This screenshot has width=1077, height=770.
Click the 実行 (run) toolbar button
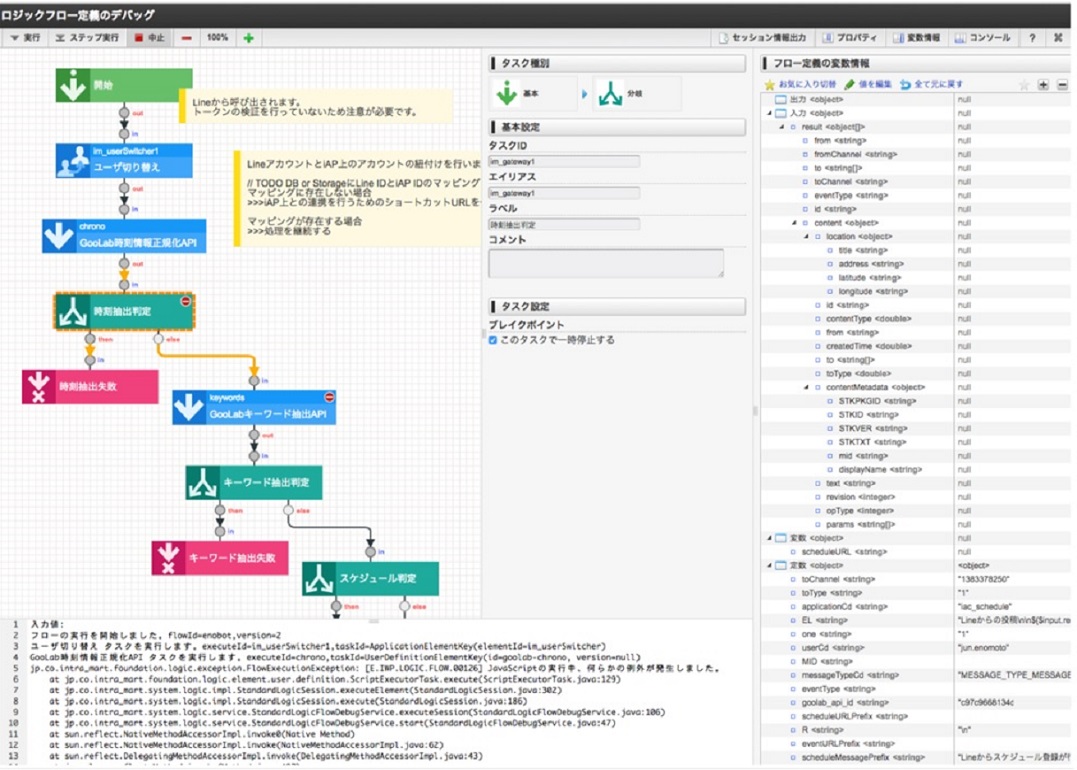[x=25, y=38]
